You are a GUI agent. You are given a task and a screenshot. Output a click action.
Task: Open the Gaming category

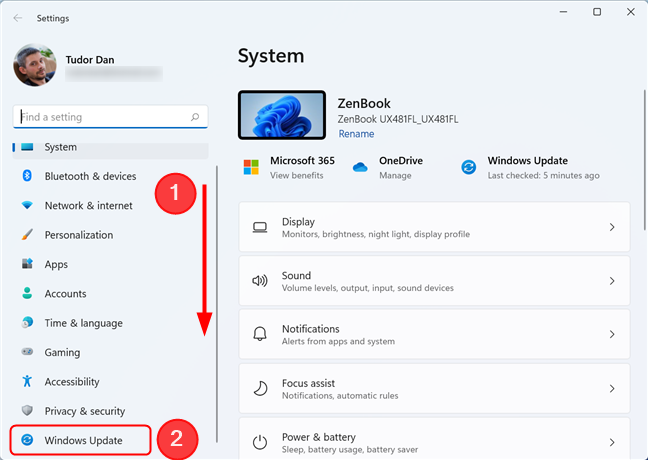110,352
